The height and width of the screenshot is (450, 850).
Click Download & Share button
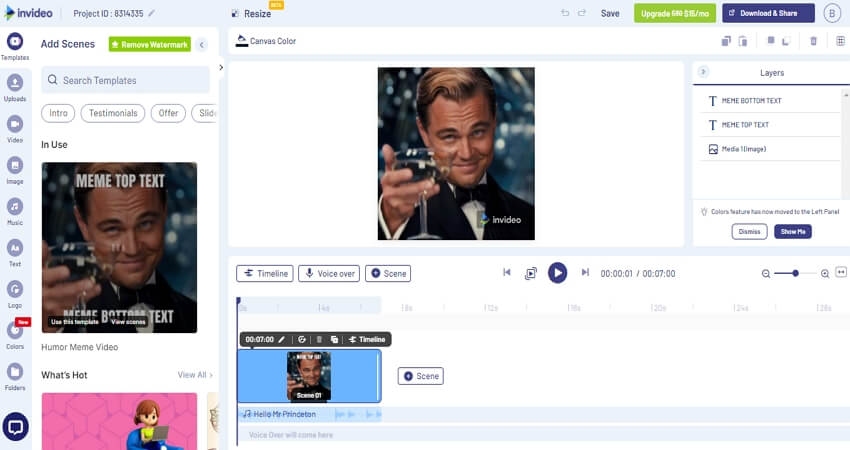click(768, 13)
